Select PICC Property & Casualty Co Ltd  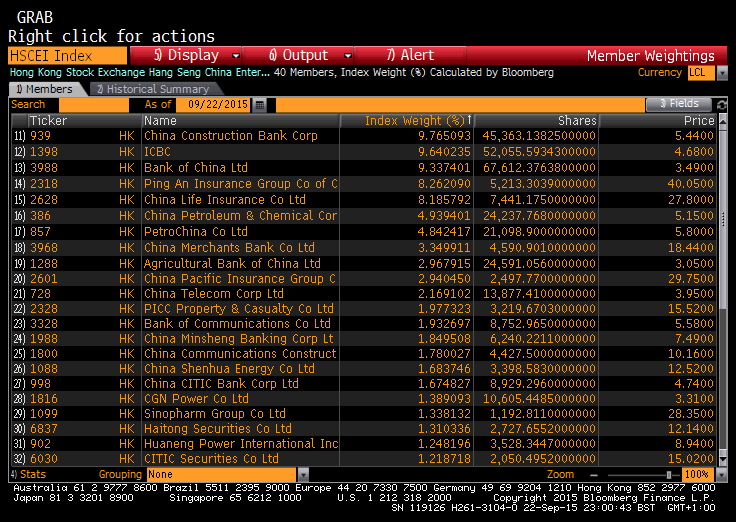click(x=238, y=308)
